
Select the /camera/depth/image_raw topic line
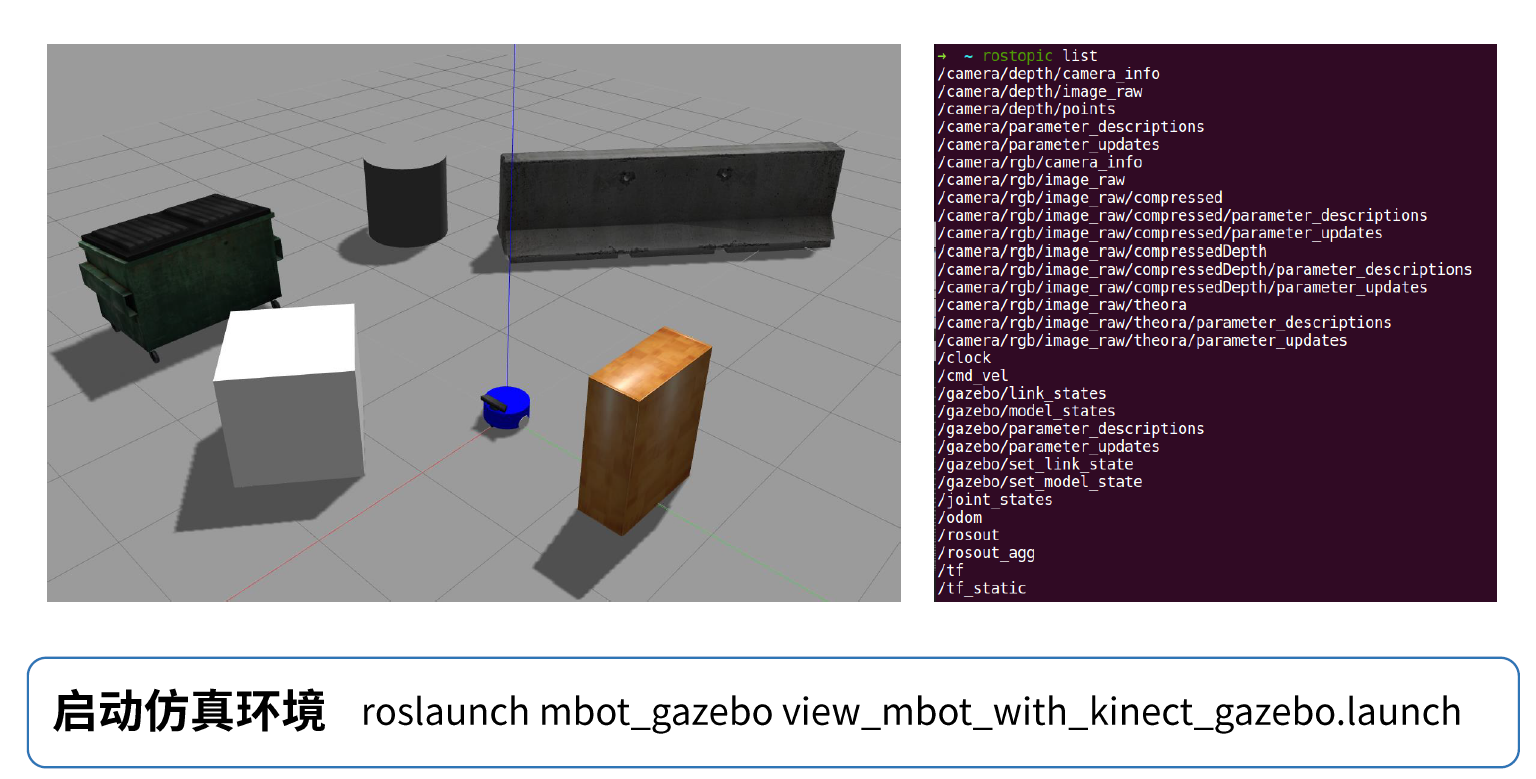tap(1040, 92)
